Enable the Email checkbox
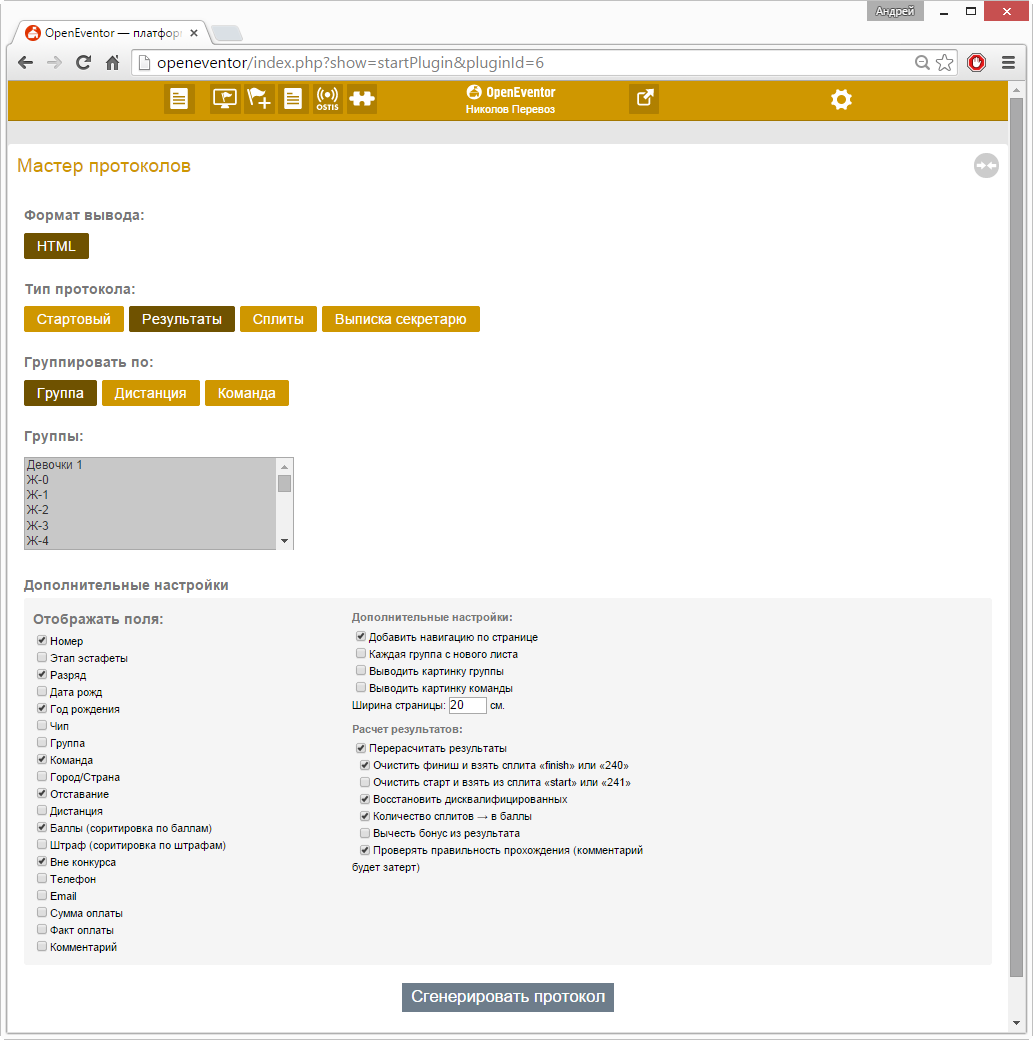Screen dimensions: 1033x1040 pos(42,895)
